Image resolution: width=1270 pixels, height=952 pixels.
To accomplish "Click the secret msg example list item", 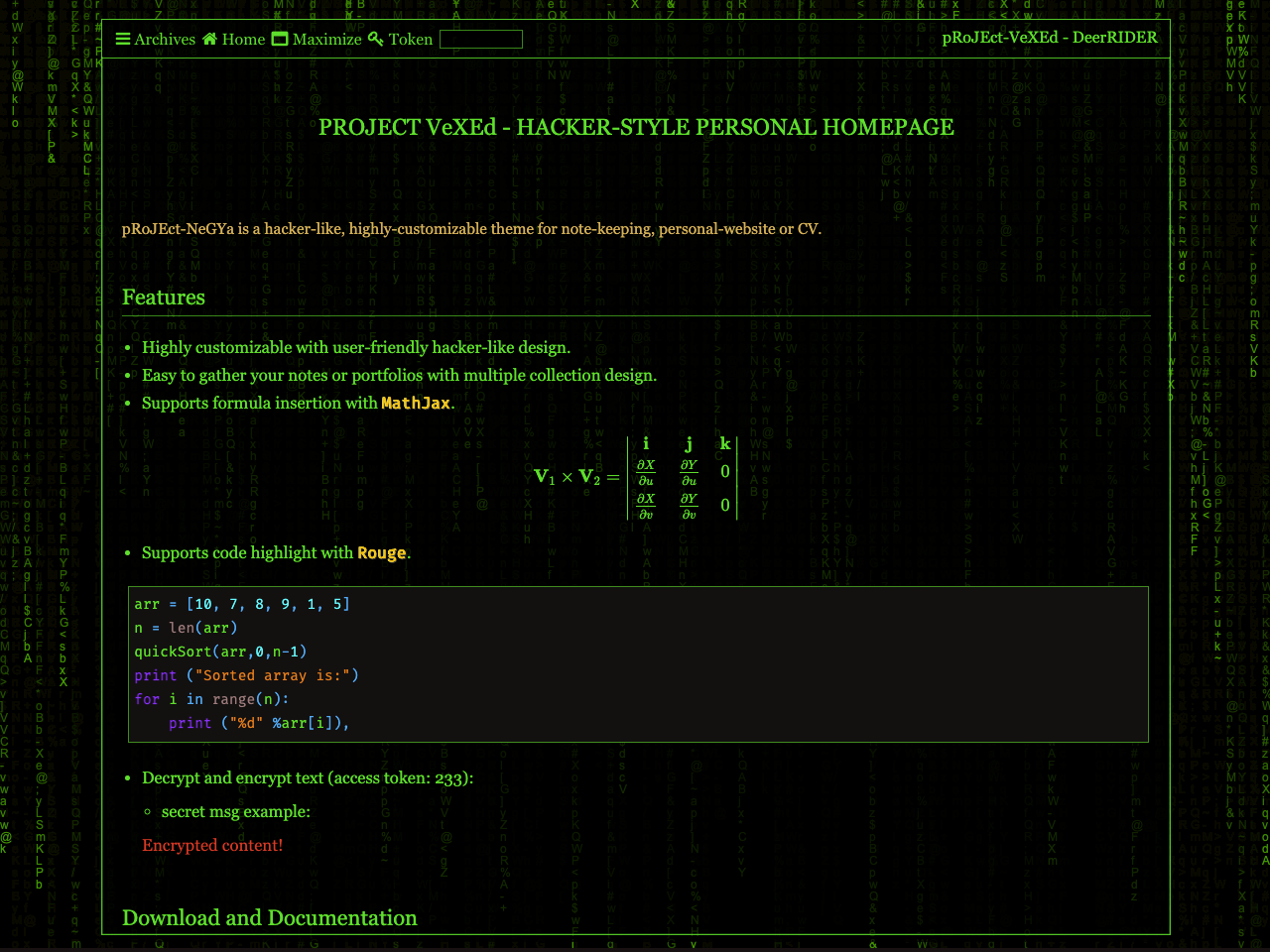I will pyautogui.click(x=234, y=811).
